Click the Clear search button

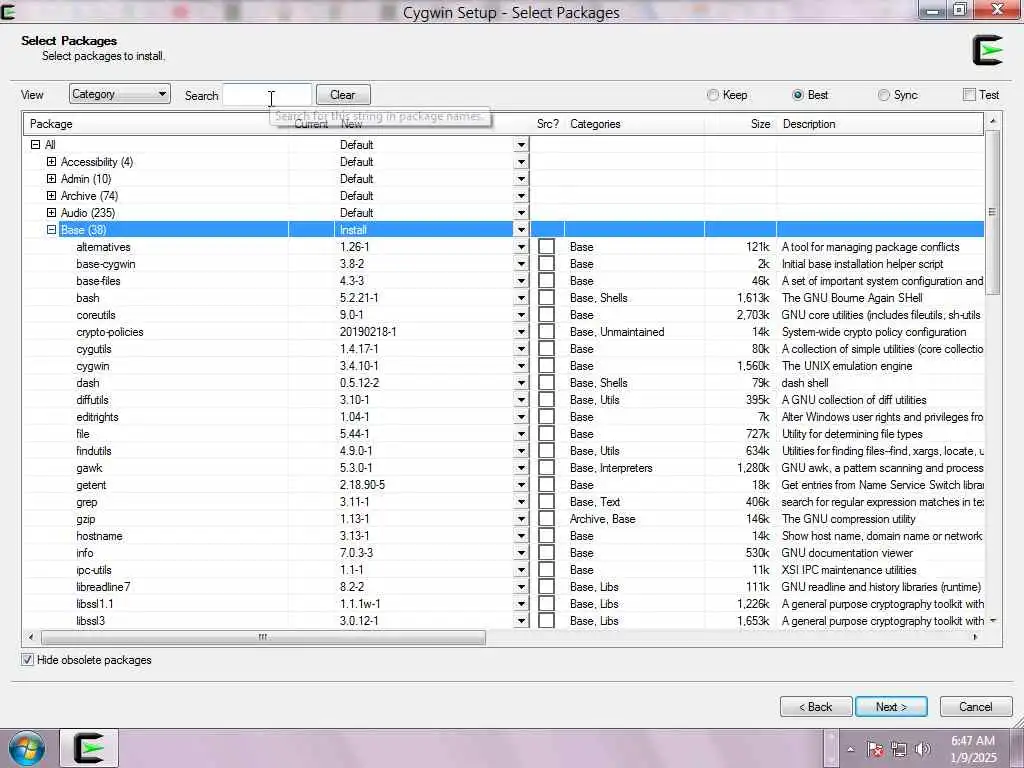pos(343,95)
